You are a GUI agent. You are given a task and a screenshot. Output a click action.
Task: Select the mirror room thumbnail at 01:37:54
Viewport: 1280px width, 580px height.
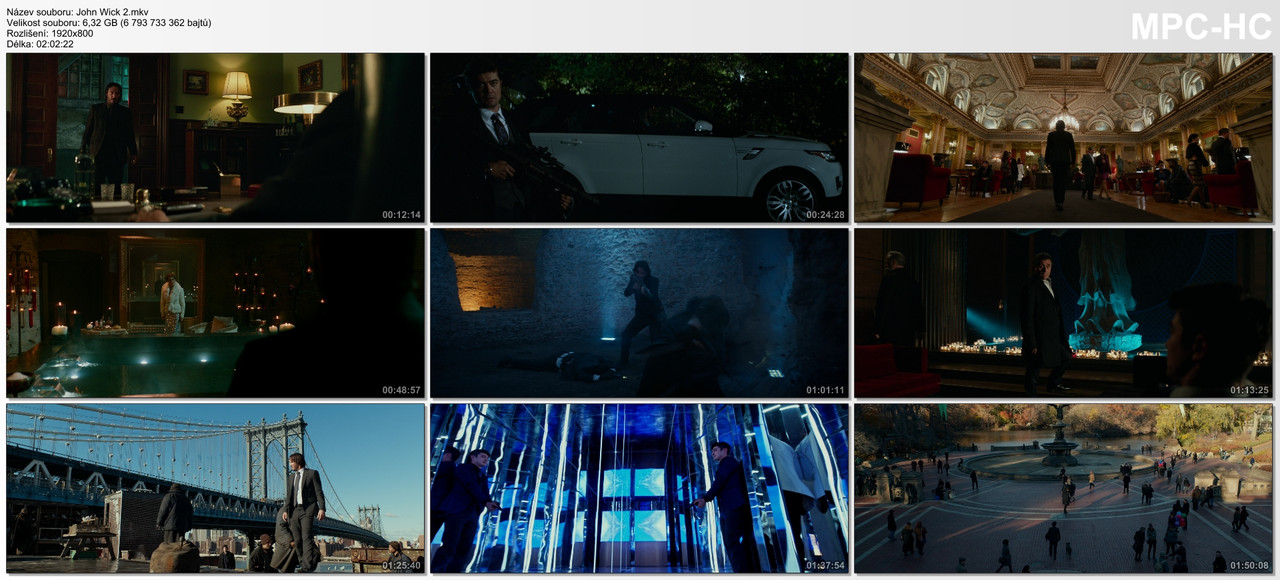coord(639,488)
